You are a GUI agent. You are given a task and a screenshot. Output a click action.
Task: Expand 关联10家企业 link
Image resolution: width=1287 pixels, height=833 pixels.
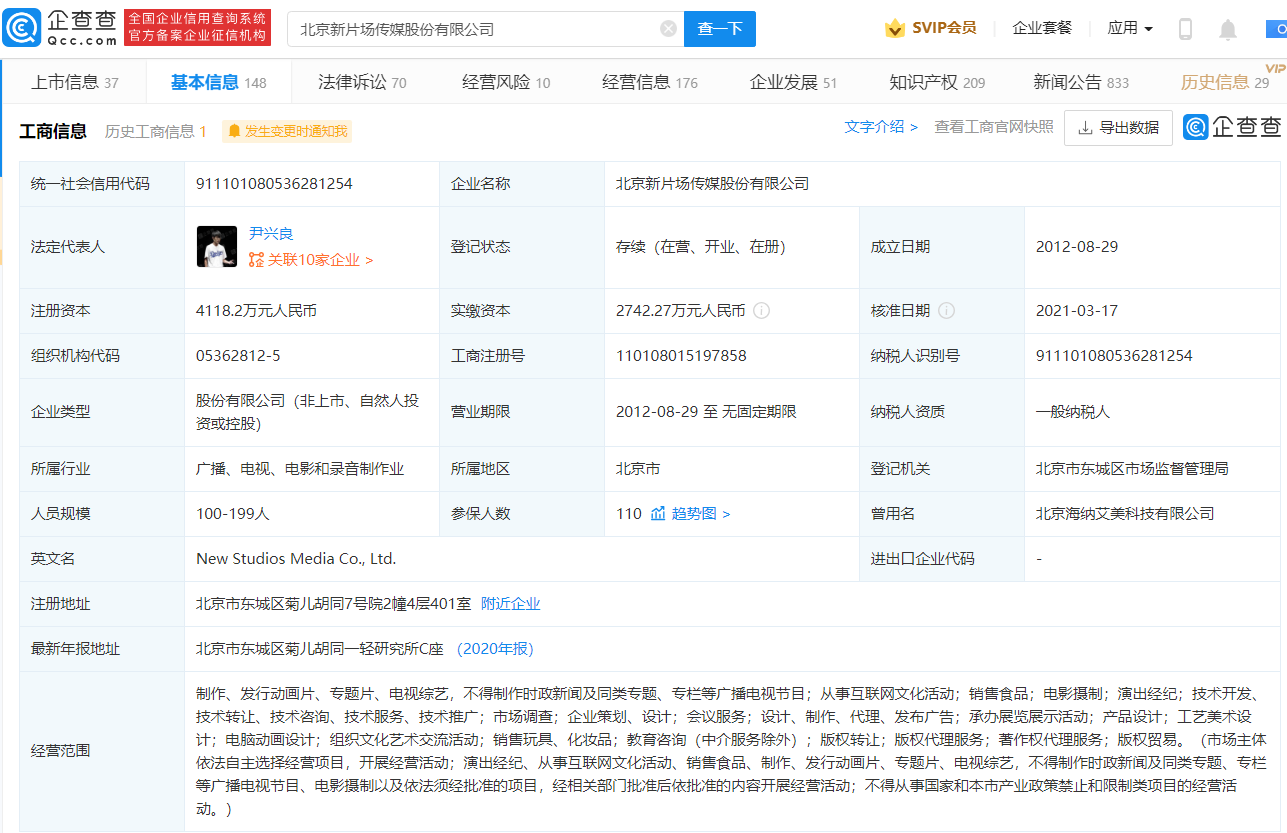point(310,260)
